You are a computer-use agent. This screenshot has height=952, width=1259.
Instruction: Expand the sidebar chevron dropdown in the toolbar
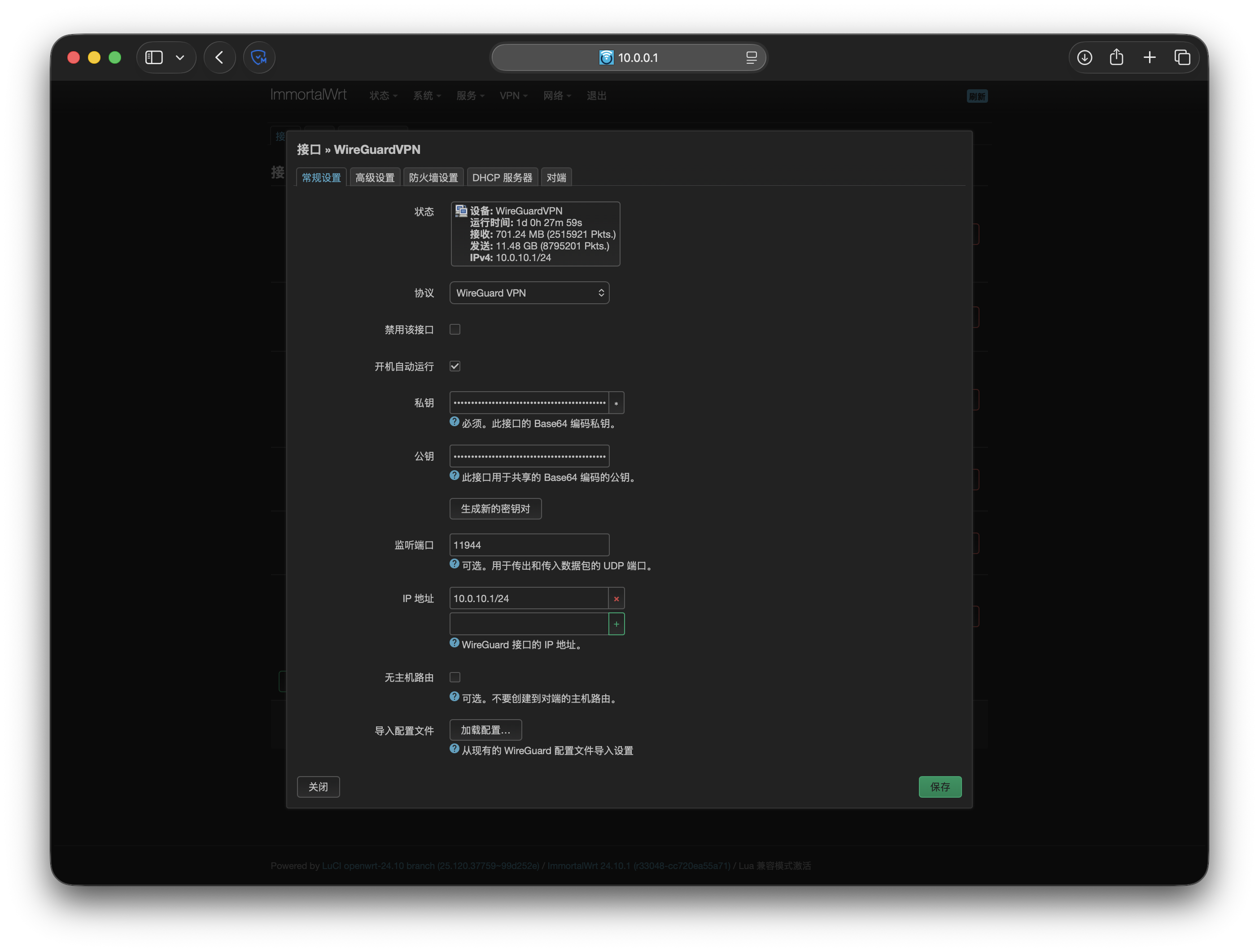click(x=180, y=57)
